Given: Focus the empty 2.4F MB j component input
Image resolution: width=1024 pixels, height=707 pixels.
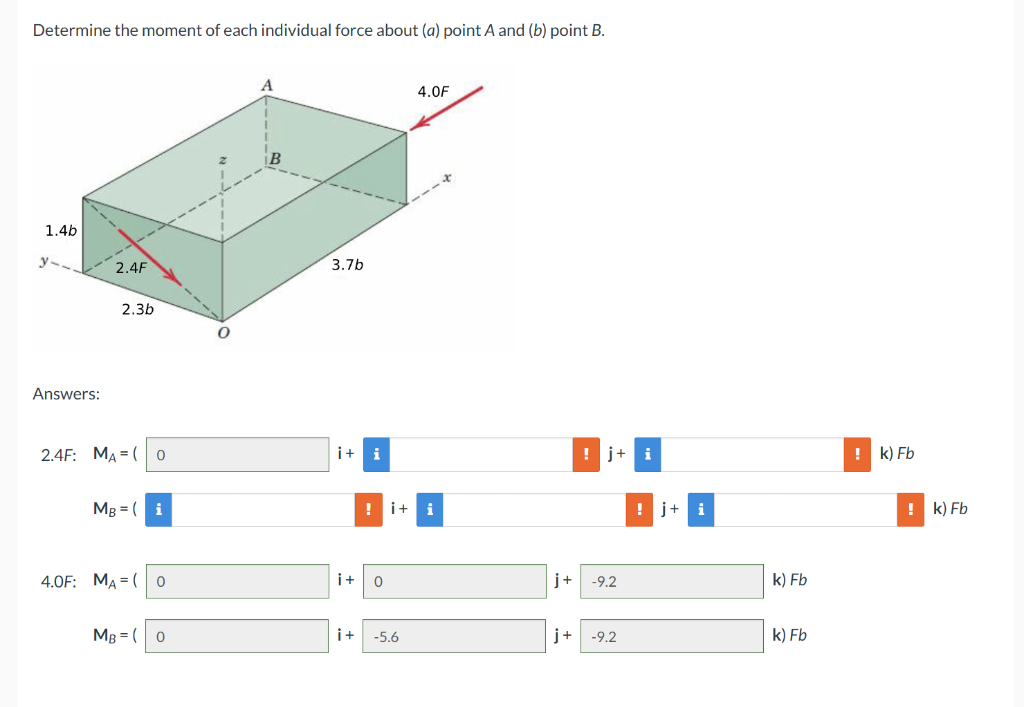Looking at the screenshot, I should click(x=534, y=510).
